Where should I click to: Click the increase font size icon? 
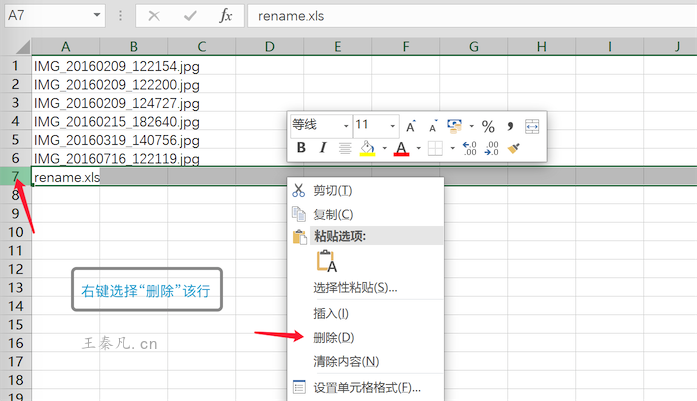coord(411,125)
